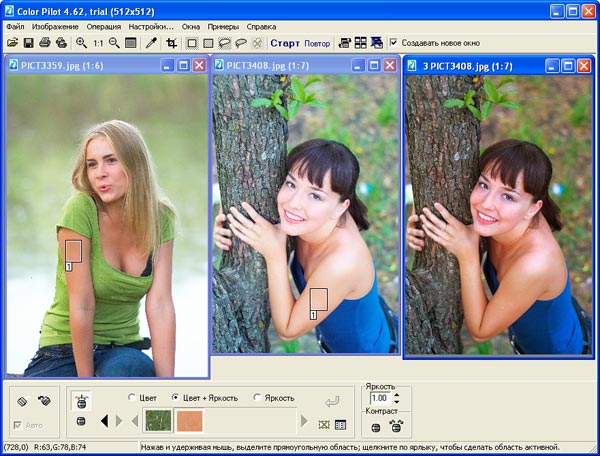Zoom out with the minus magnifier
This screenshot has width=600, height=456.
click(x=114, y=43)
